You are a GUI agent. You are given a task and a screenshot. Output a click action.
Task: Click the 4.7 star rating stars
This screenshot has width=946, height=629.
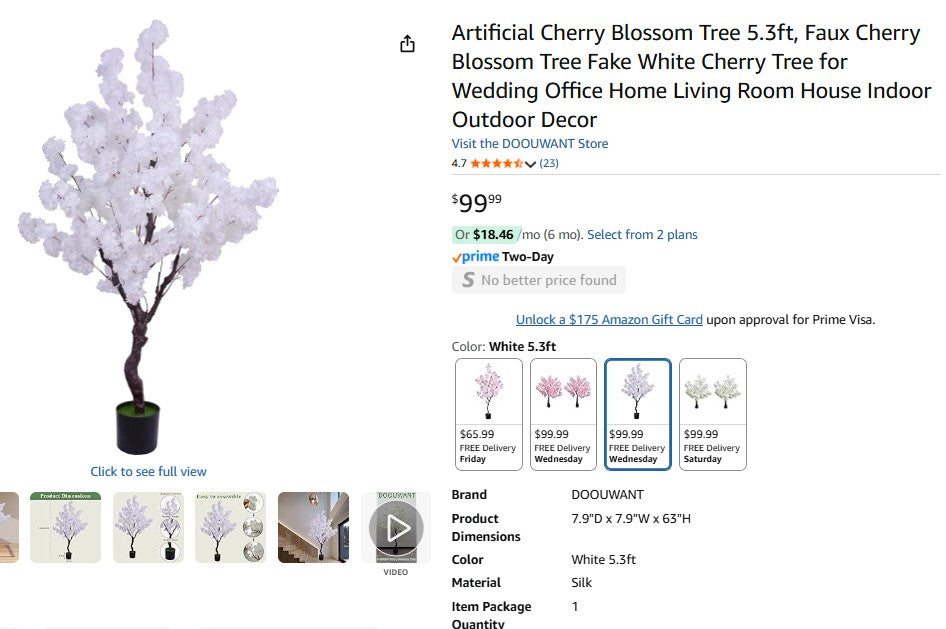click(497, 162)
